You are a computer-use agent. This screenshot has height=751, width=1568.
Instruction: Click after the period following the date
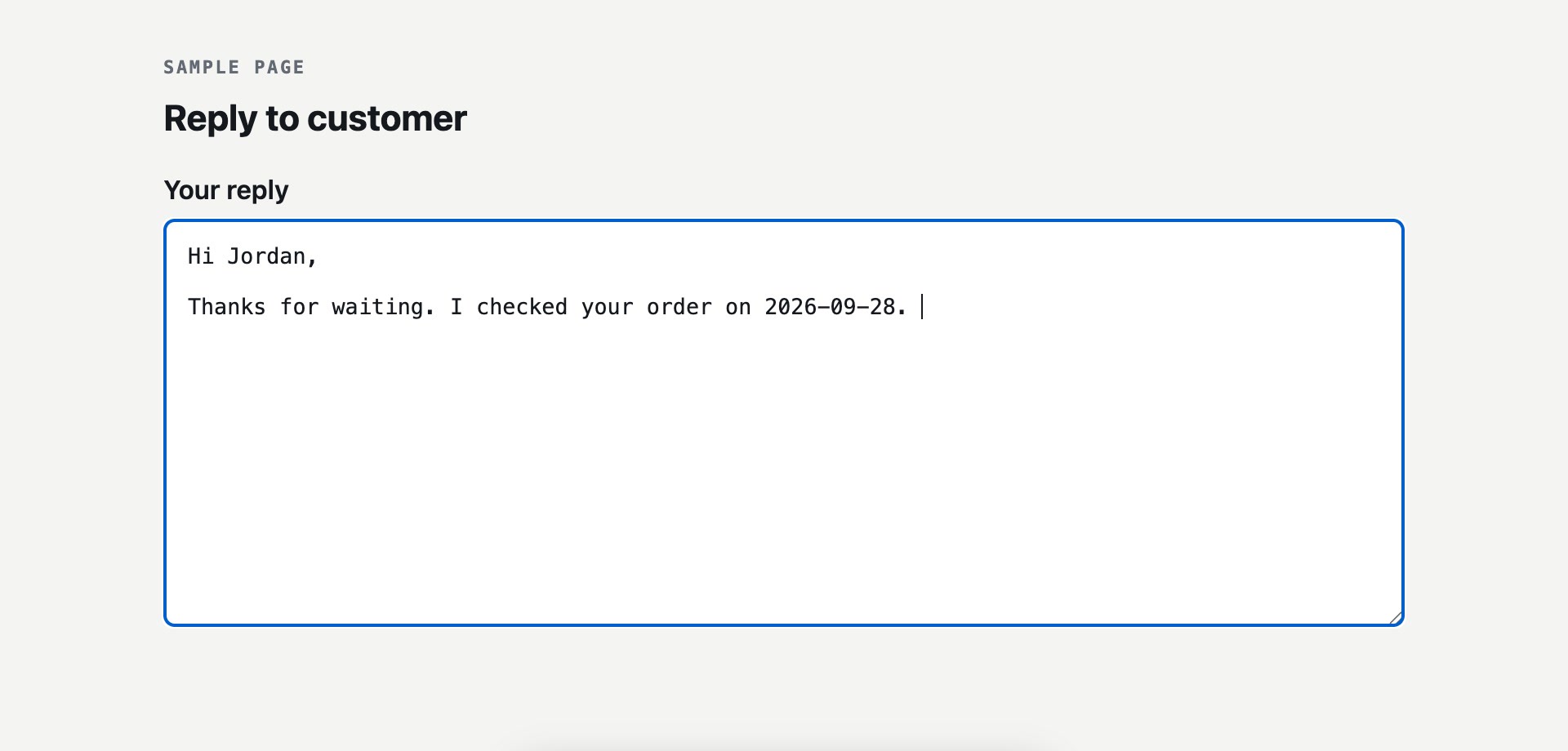tap(910, 307)
